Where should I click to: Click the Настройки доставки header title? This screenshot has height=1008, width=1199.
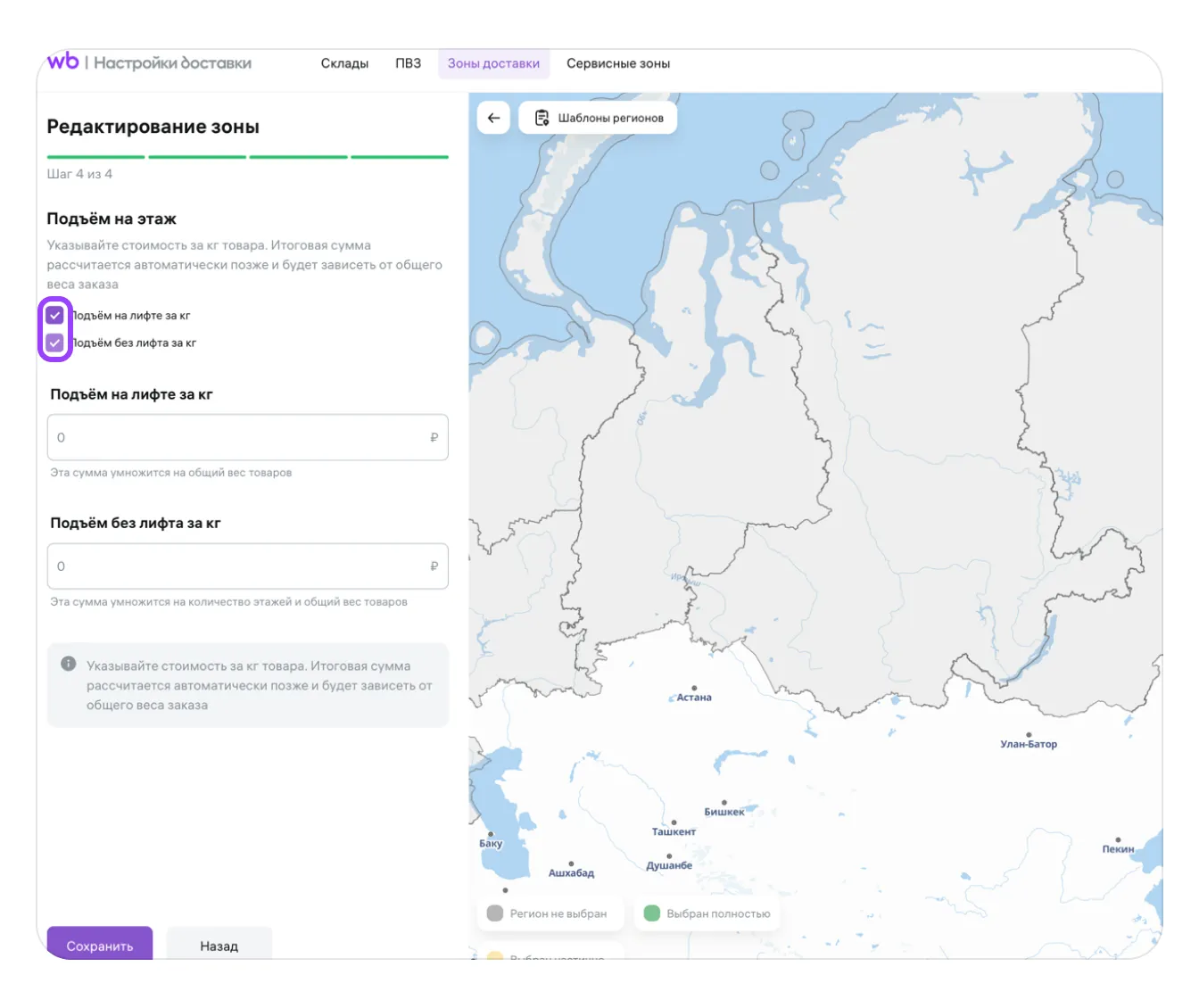(172, 63)
